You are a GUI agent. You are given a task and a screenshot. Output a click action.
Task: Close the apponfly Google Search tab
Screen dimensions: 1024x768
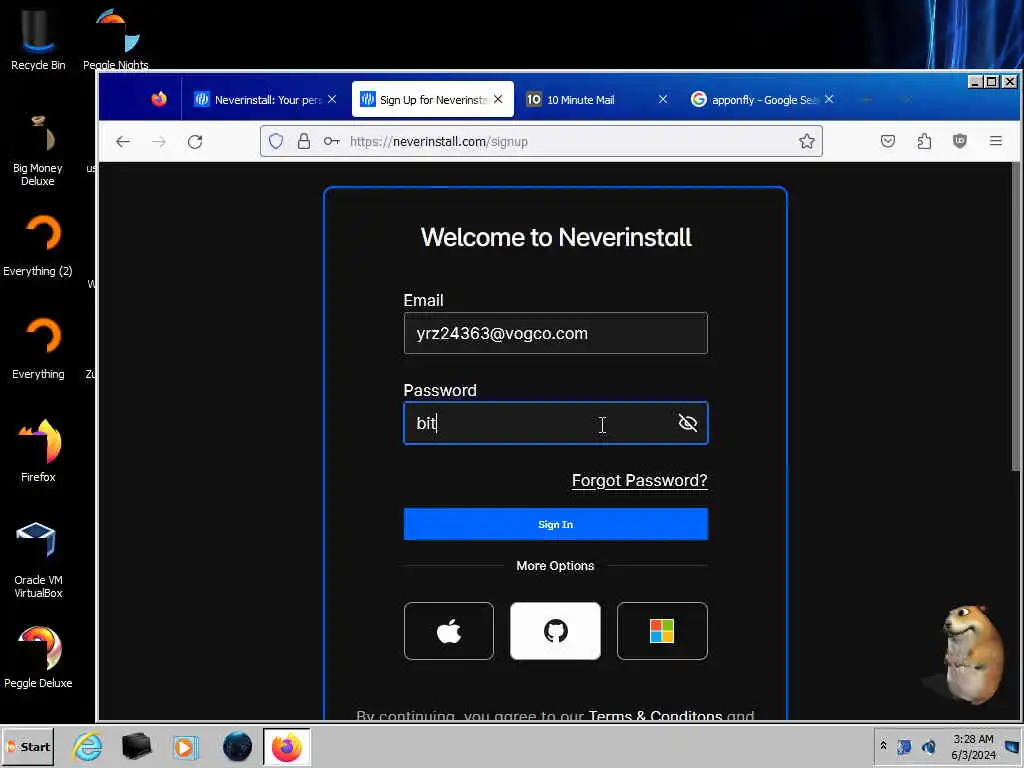pyautogui.click(x=829, y=99)
